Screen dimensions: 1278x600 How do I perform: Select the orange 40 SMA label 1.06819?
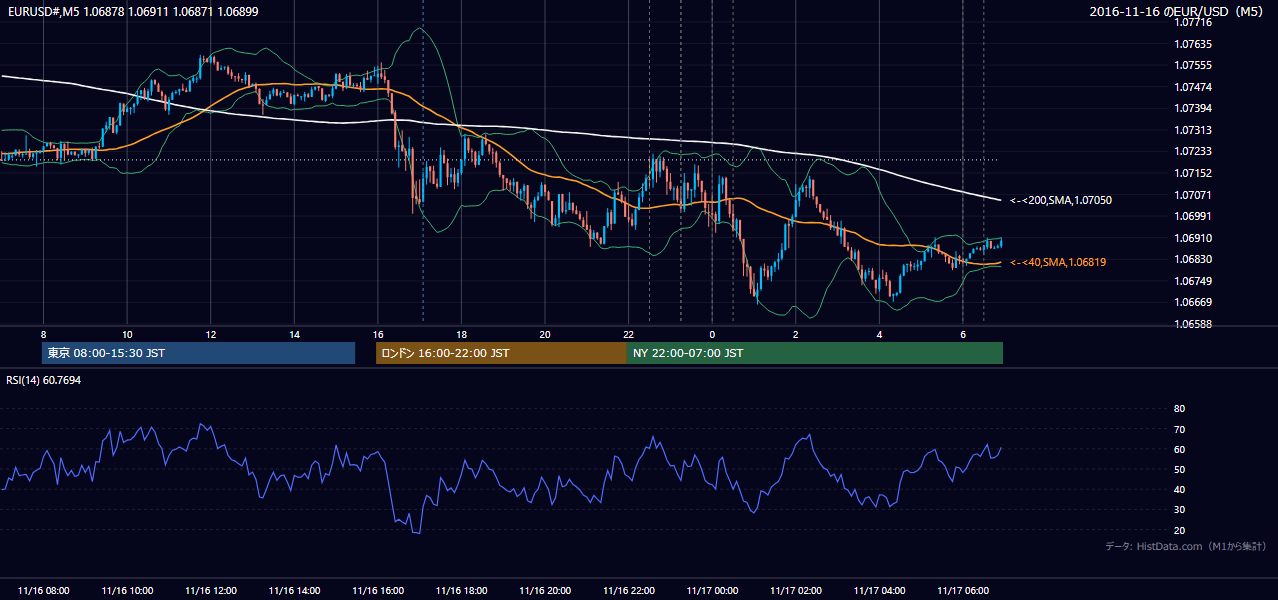click(1058, 262)
